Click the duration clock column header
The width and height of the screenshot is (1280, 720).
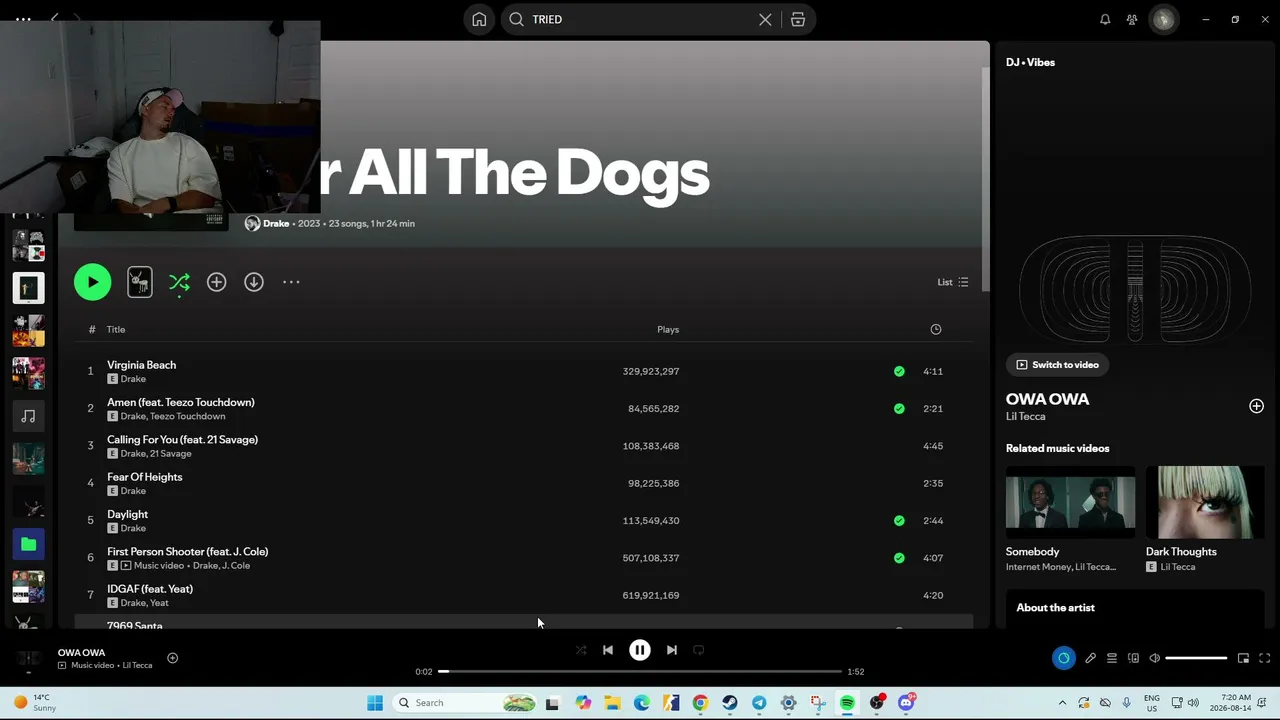pyautogui.click(x=936, y=329)
